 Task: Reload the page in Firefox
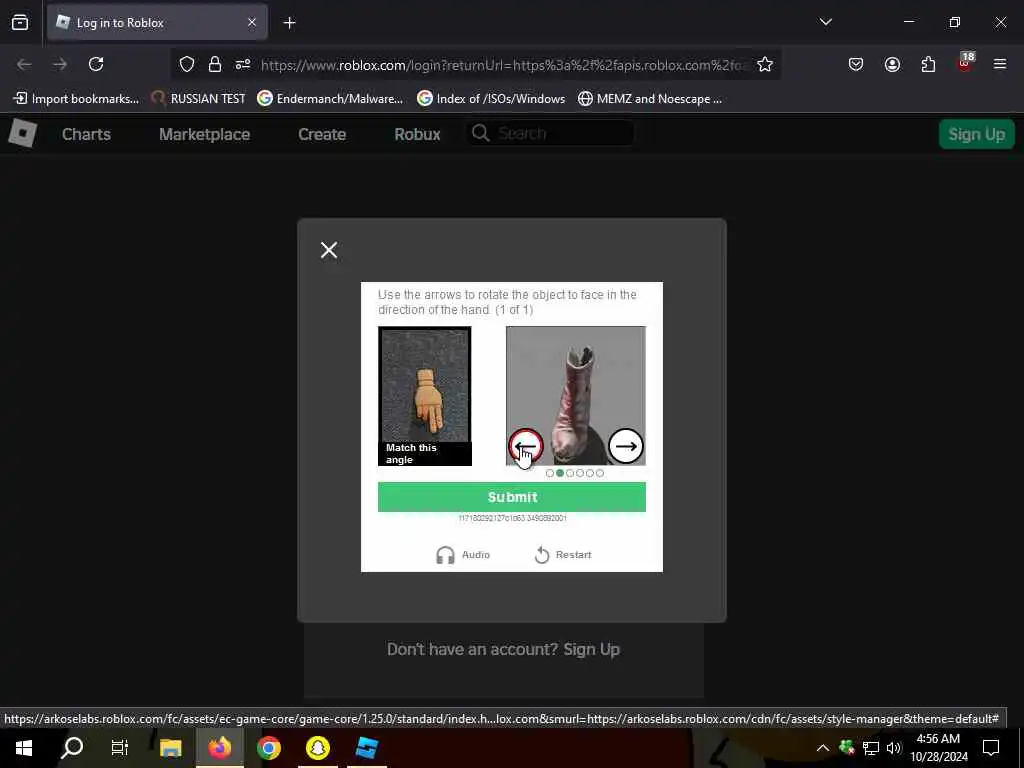(x=96, y=64)
